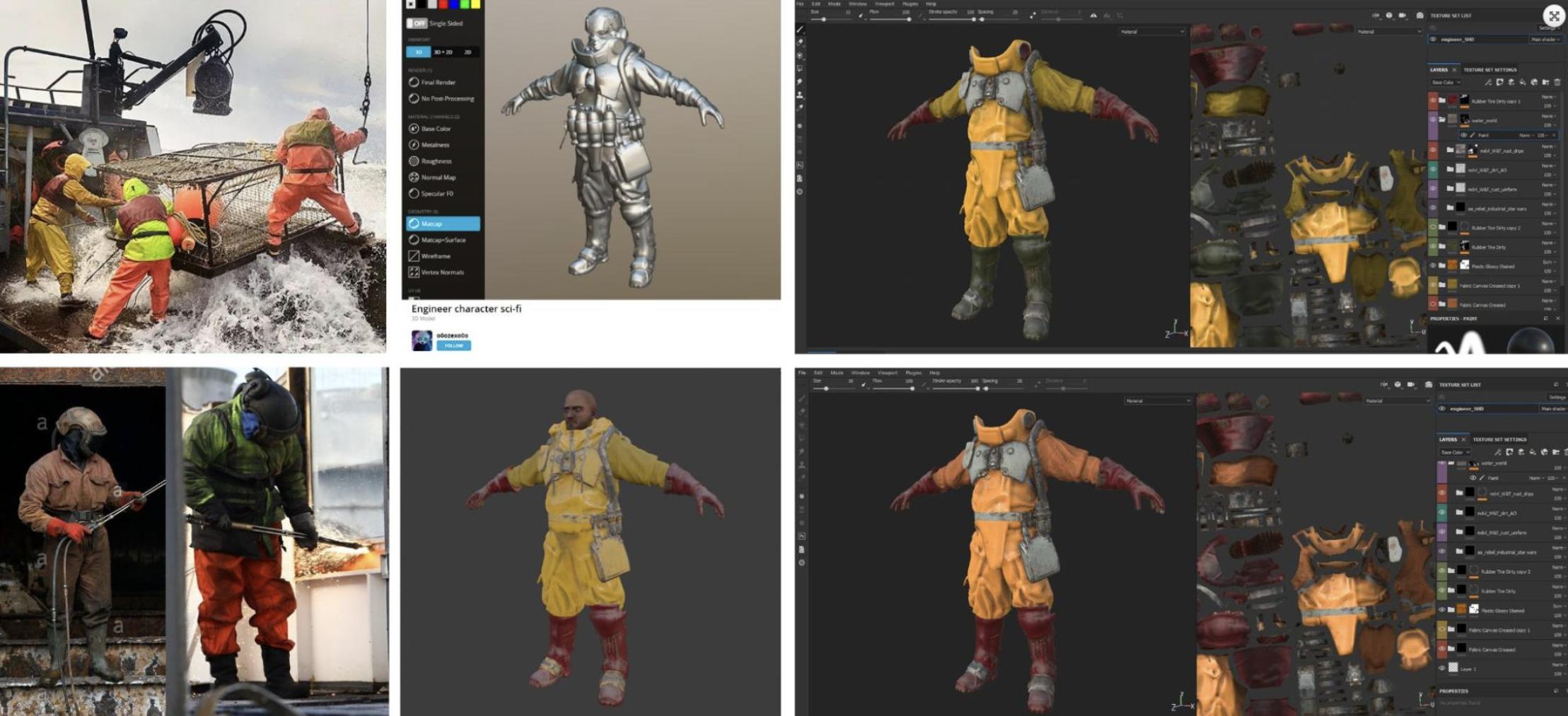Click the blue Follow button

[x=453, y=345]
